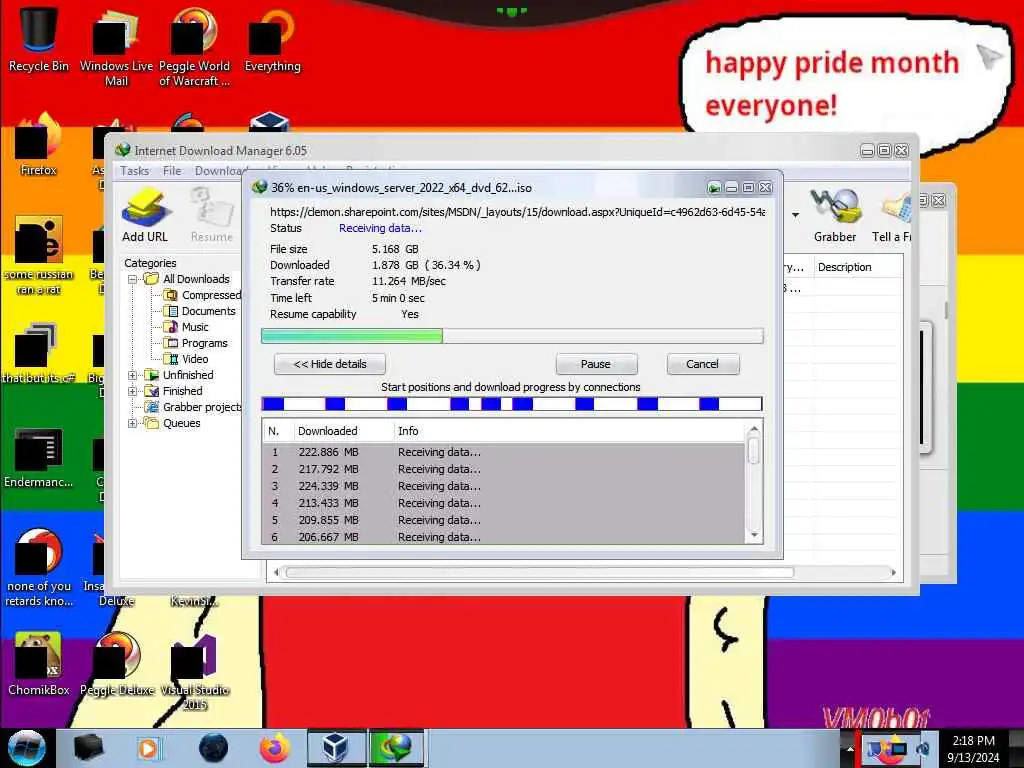Open the Grabber tool in IDM toolbar
Screen dimensions: 1024x768
point(835,215)
